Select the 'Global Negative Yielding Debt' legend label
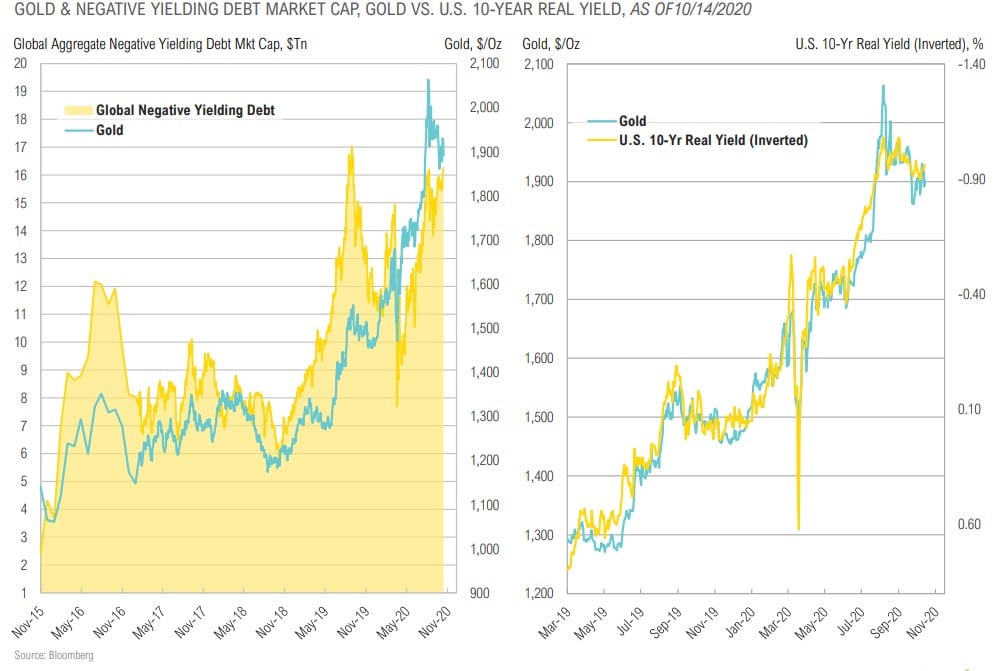This screenshot has width=1006, height=671. tap(185, 110)
